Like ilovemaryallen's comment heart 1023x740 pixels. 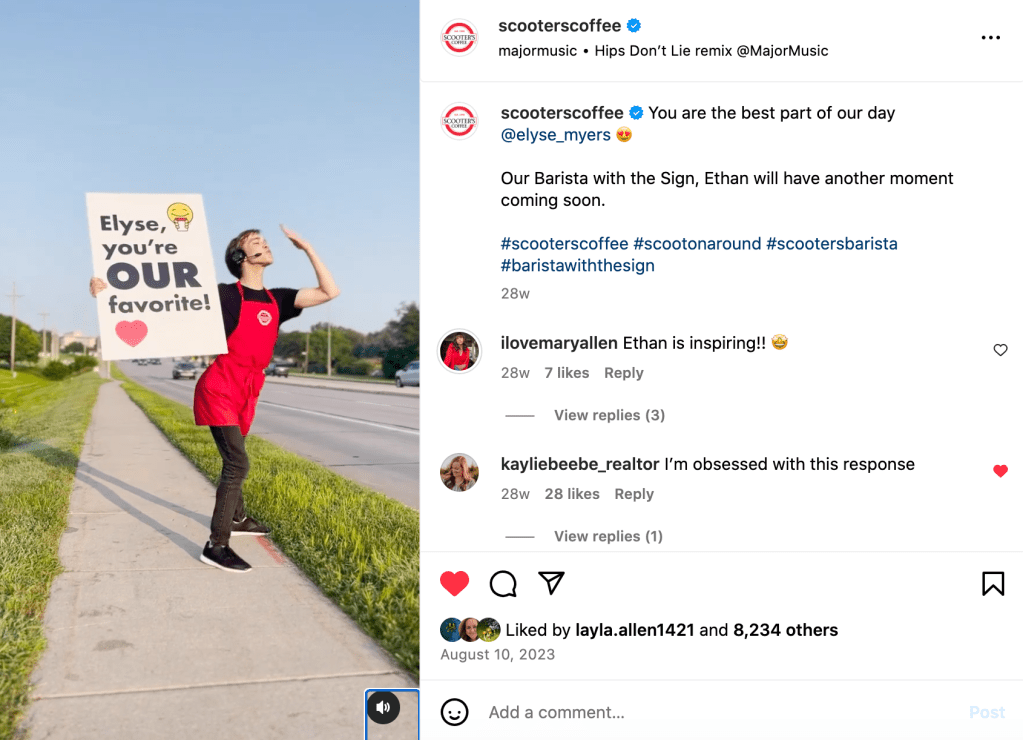(x=1000, y=350)
